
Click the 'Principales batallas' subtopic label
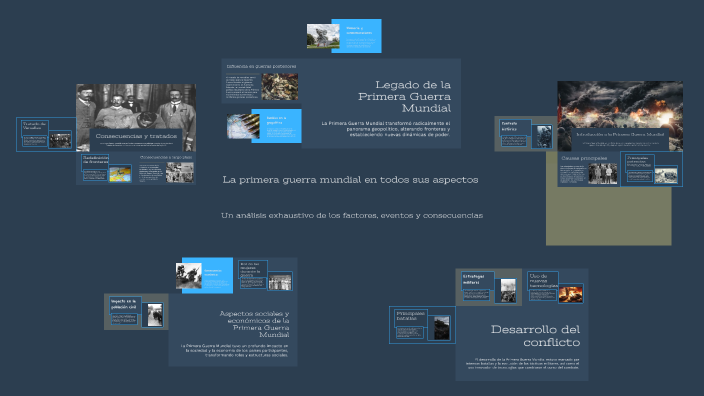(x=410, y=316)
